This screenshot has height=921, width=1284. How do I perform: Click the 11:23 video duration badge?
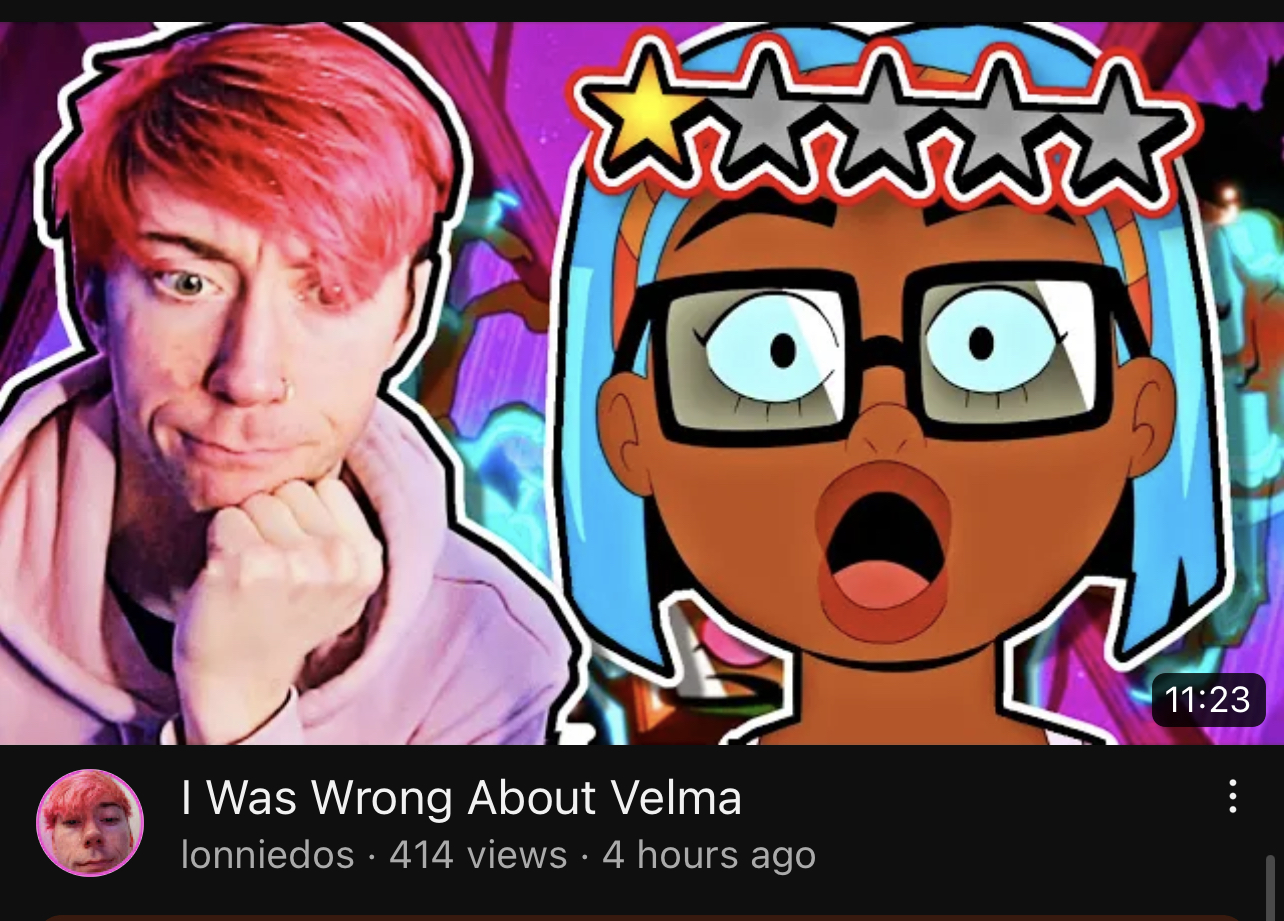pos(1208,699)
